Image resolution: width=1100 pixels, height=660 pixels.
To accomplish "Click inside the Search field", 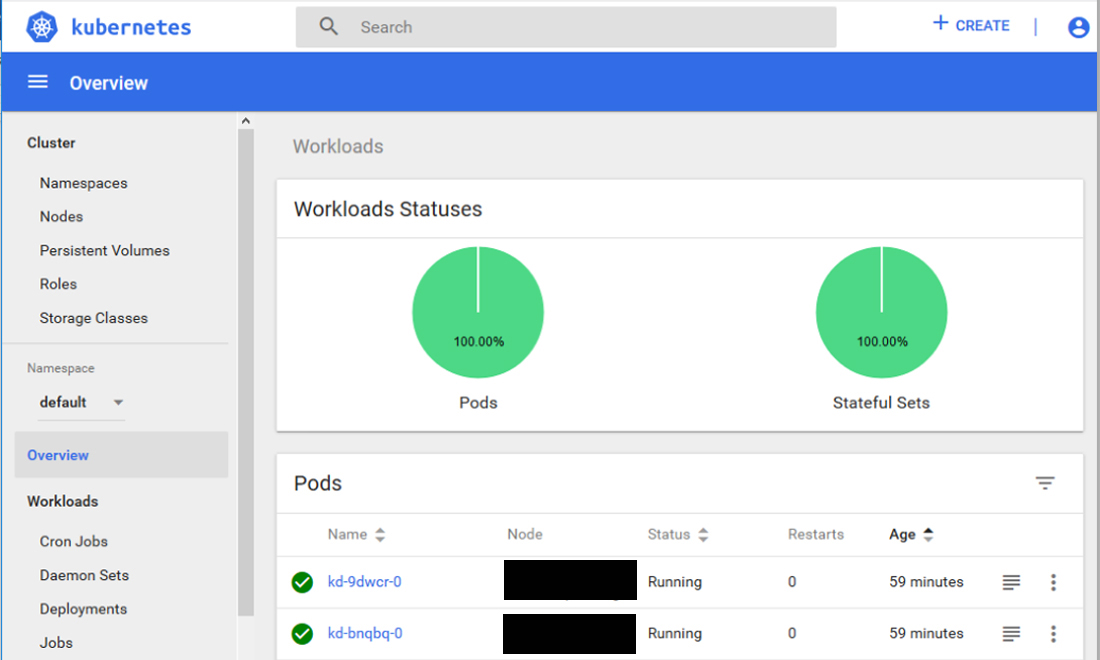I will [x=500, y=26].
